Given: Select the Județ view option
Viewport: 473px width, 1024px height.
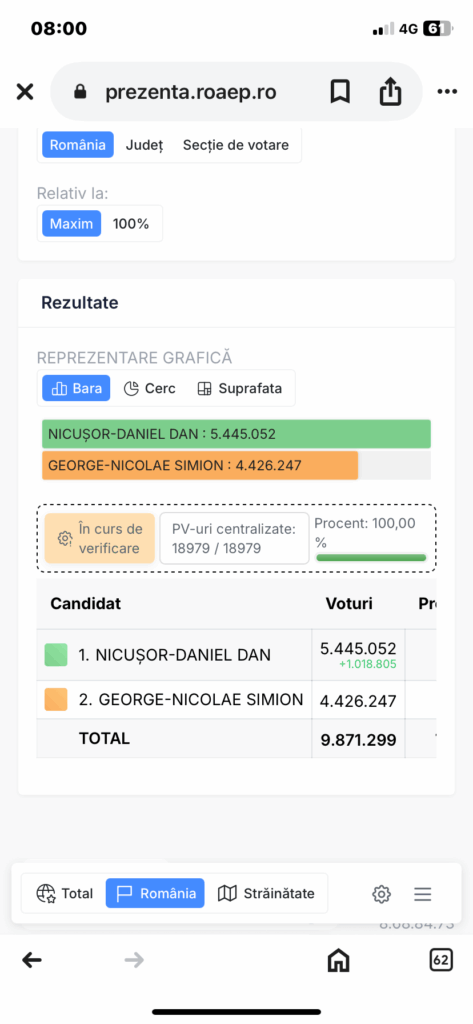Looking at the screenshot, I should (x=144, y=145).
